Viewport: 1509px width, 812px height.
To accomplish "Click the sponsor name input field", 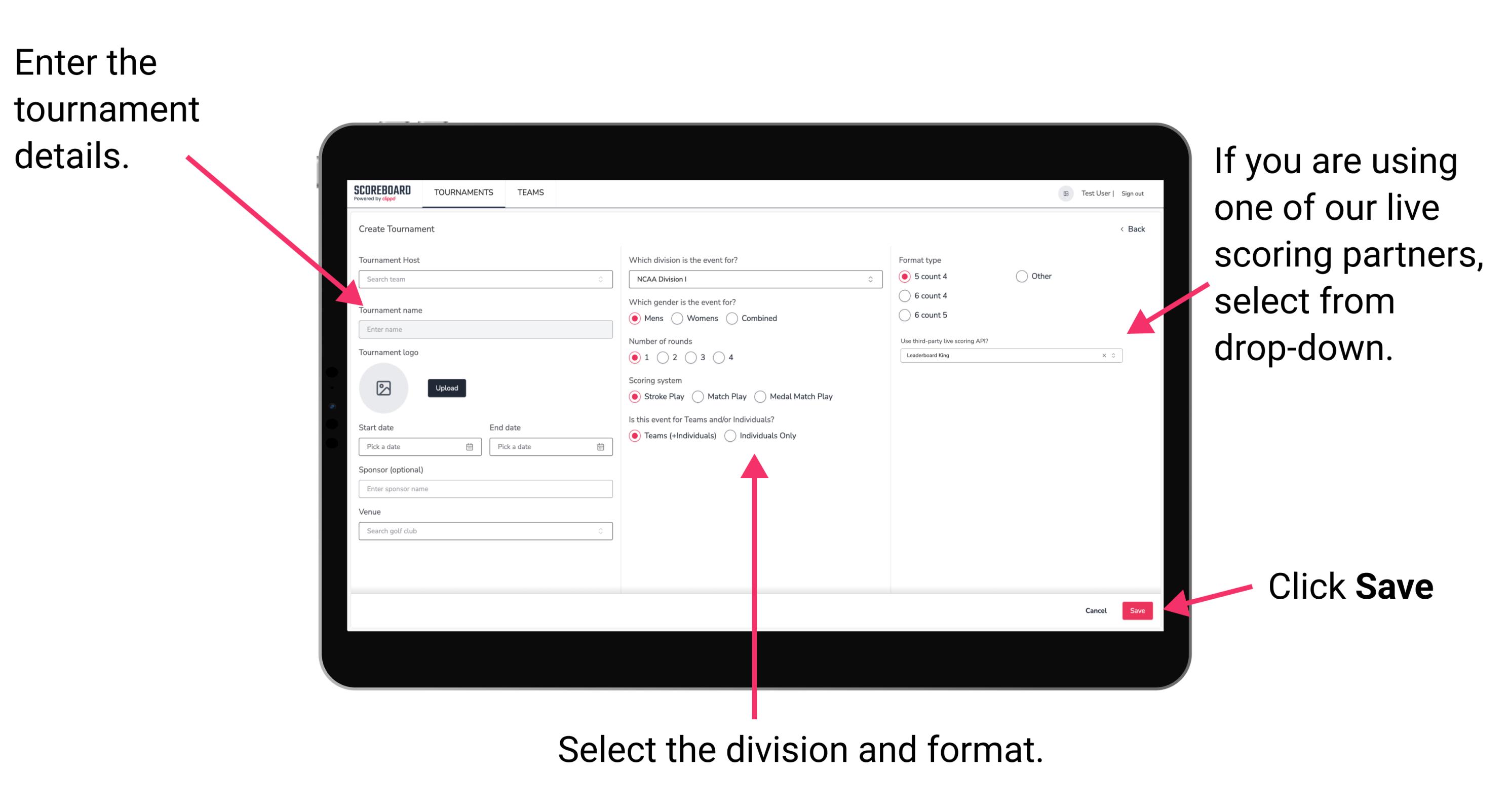I will coord(484,489).
